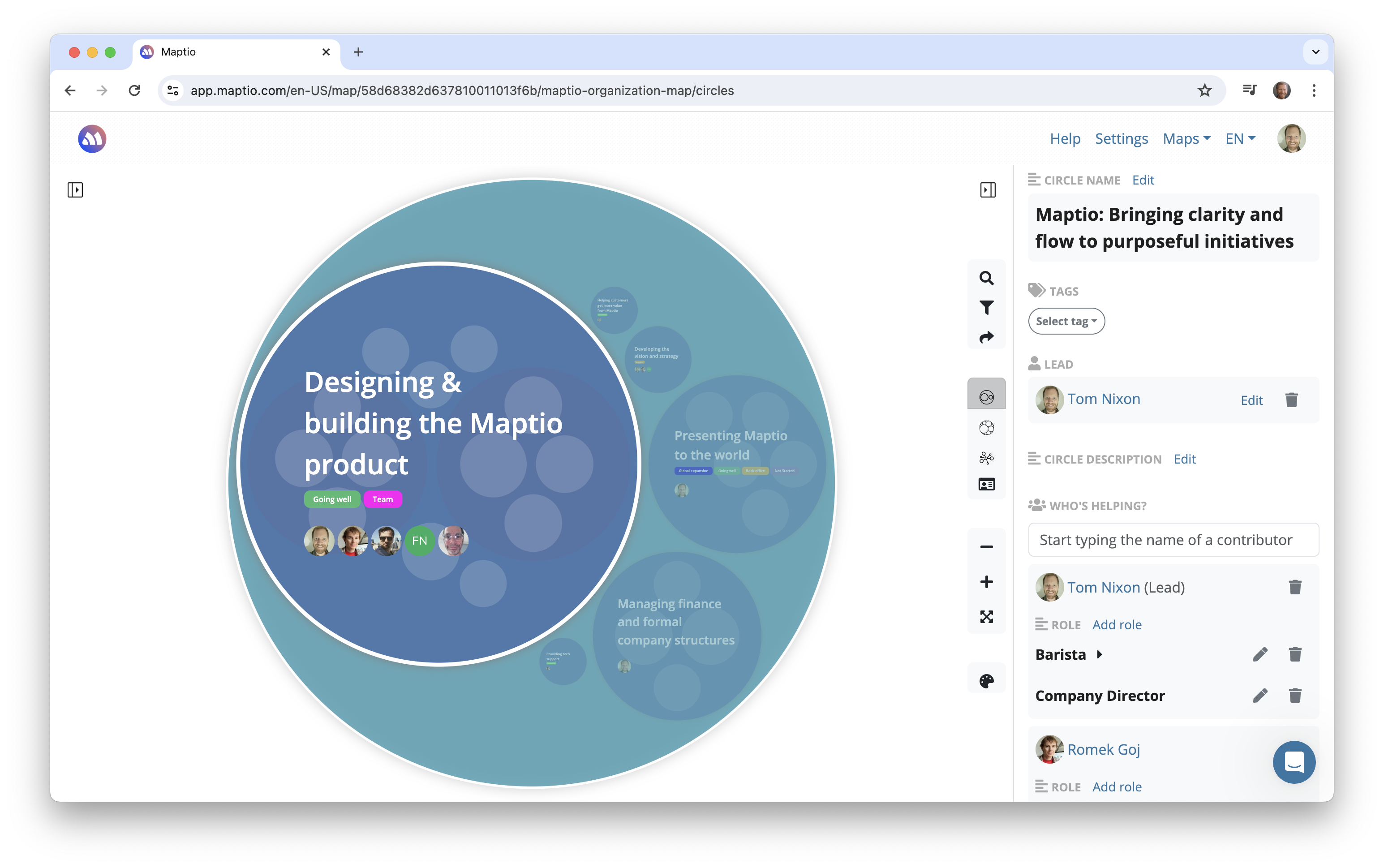Click the contributor name input field
Screen dimensions: 1384x868
pos(1173,540)
